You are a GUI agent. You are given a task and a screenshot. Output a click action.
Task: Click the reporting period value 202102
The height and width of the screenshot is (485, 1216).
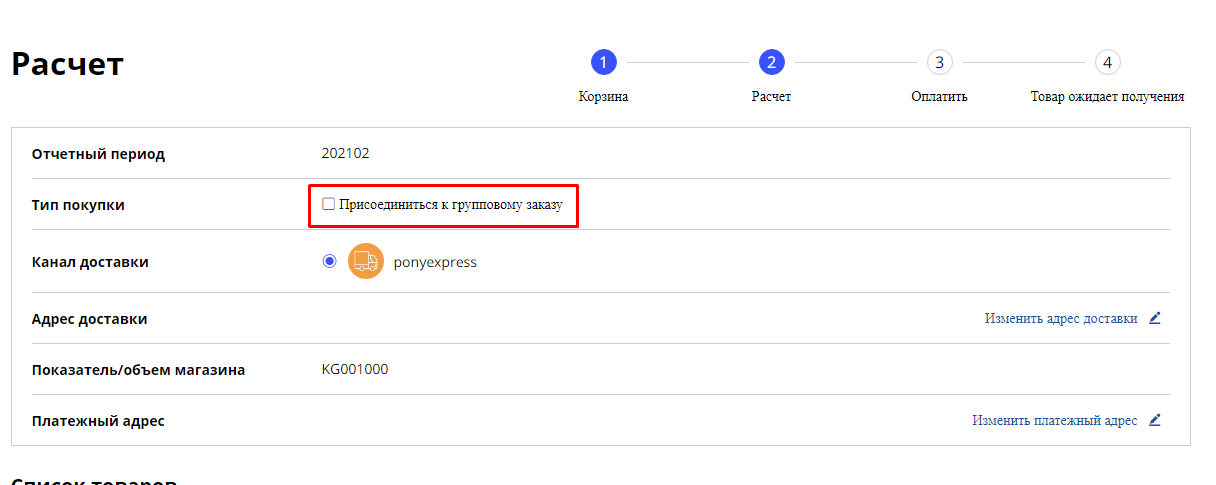click(345, 153)
